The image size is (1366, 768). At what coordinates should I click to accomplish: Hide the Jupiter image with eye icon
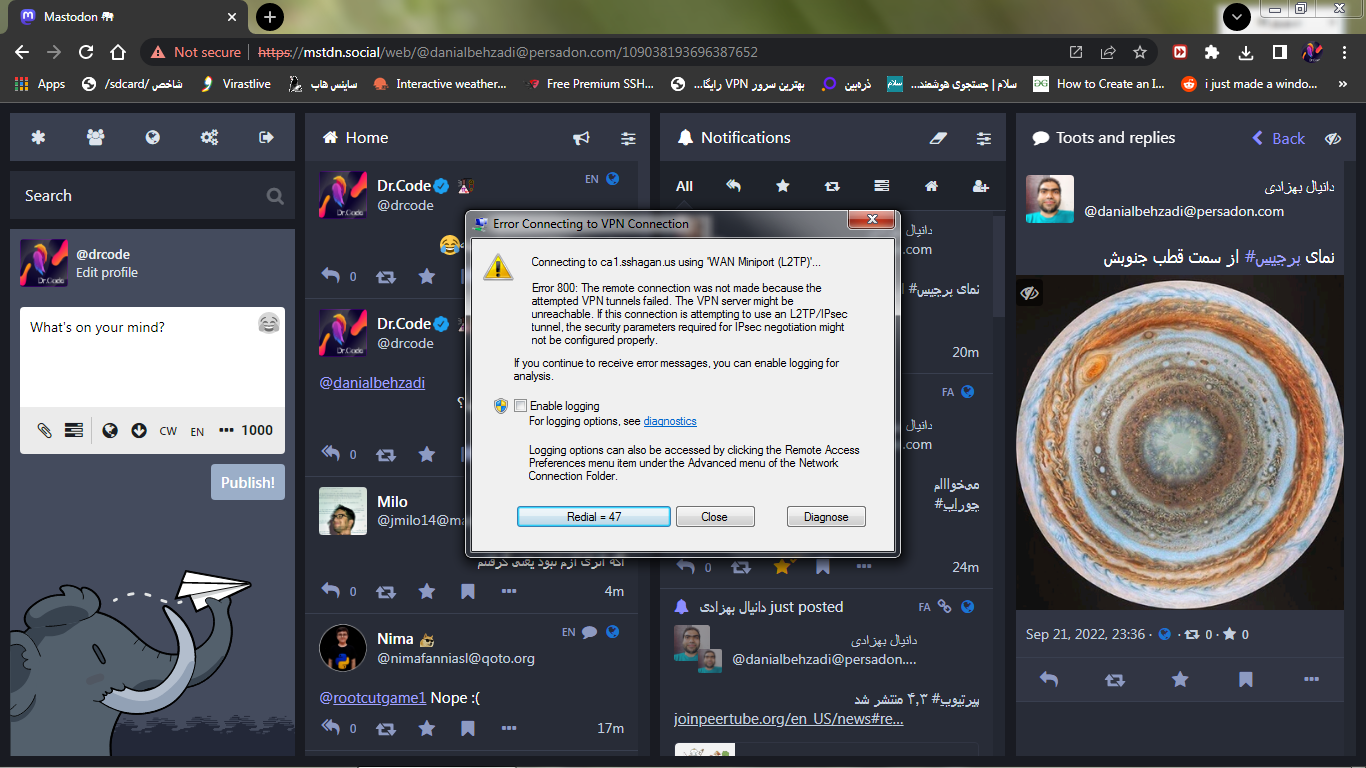pyautogui.click(x=1030, y=293)
